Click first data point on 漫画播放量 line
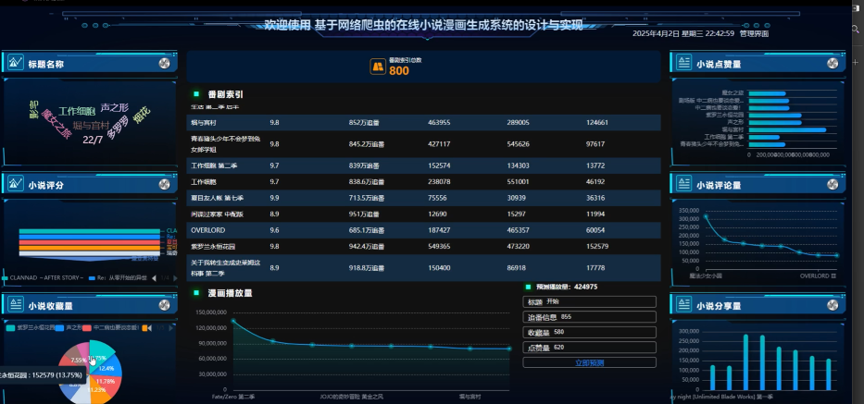 click(233, 321)
